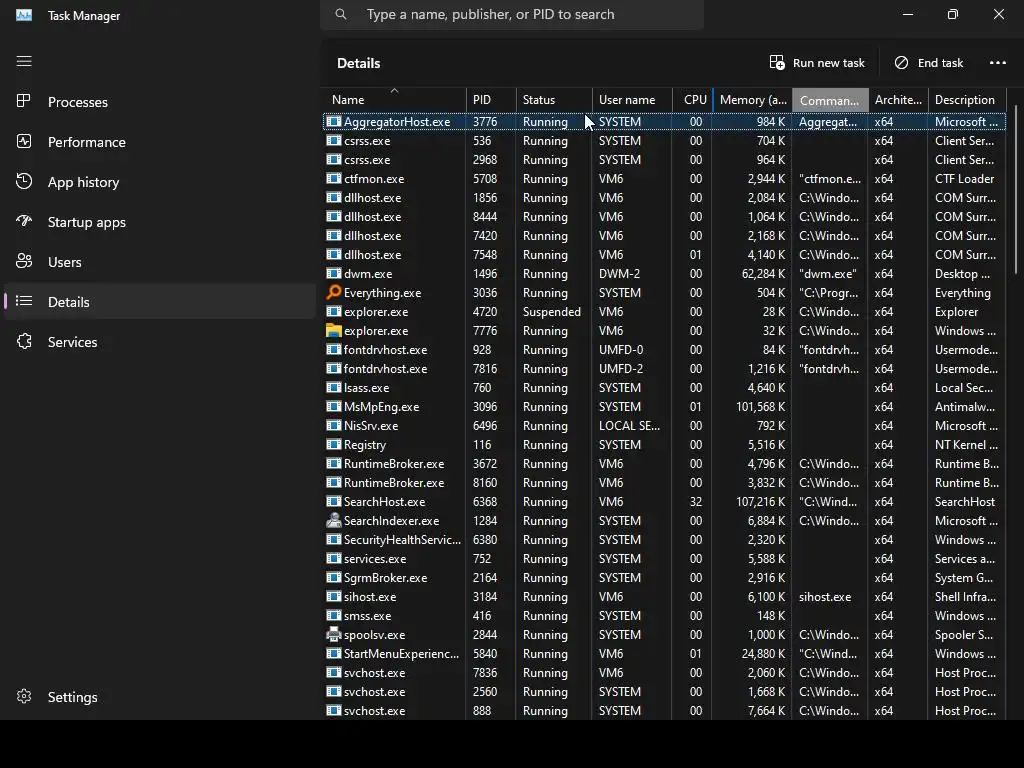Click the AggregatorHost.exe process icon
Screen dimensions: 1024x768
click(334, 121)
